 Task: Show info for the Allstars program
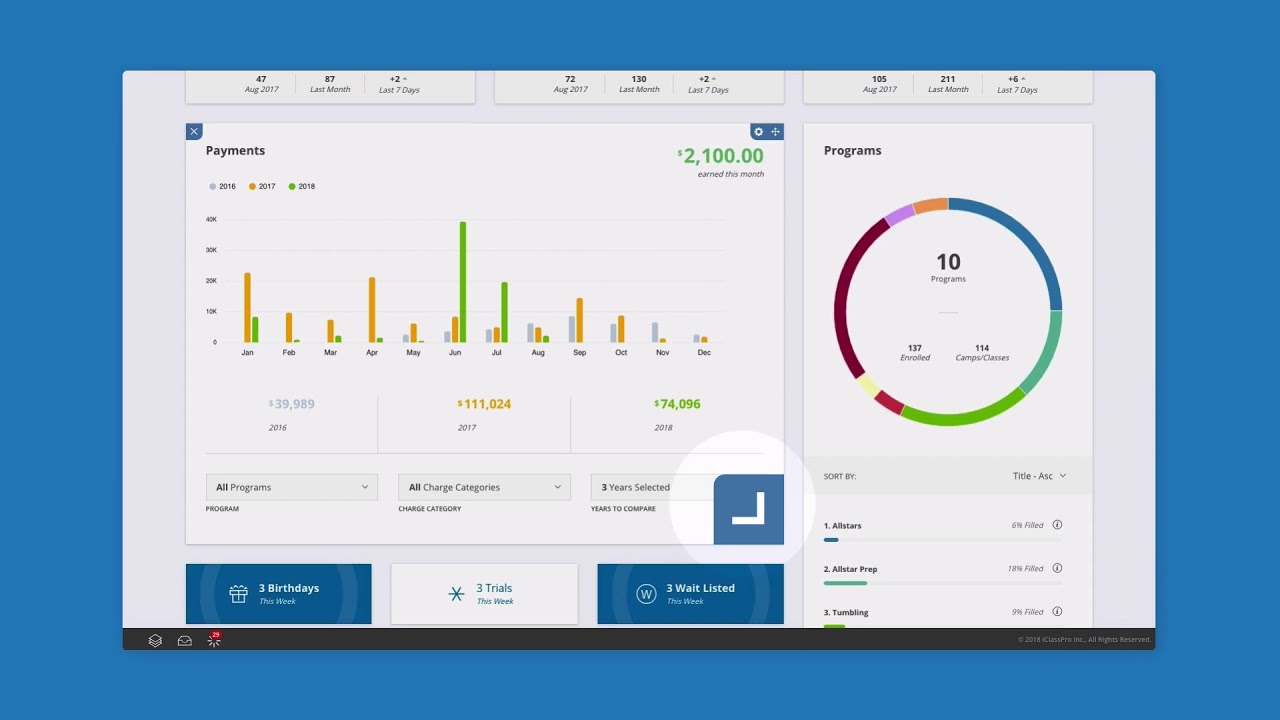[1057, 525]
